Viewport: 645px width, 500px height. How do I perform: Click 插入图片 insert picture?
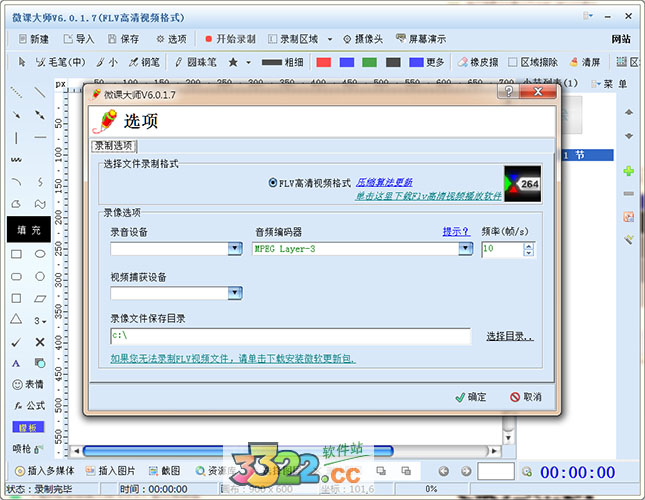(111, 471)
